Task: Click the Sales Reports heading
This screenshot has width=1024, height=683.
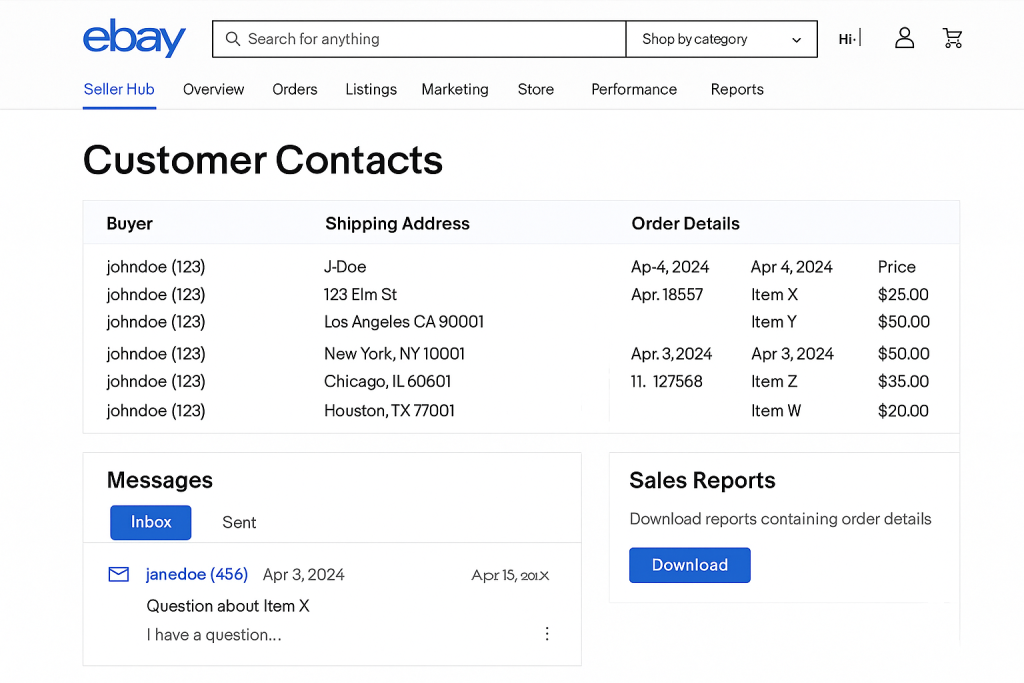Action: [x=702, y=481]
